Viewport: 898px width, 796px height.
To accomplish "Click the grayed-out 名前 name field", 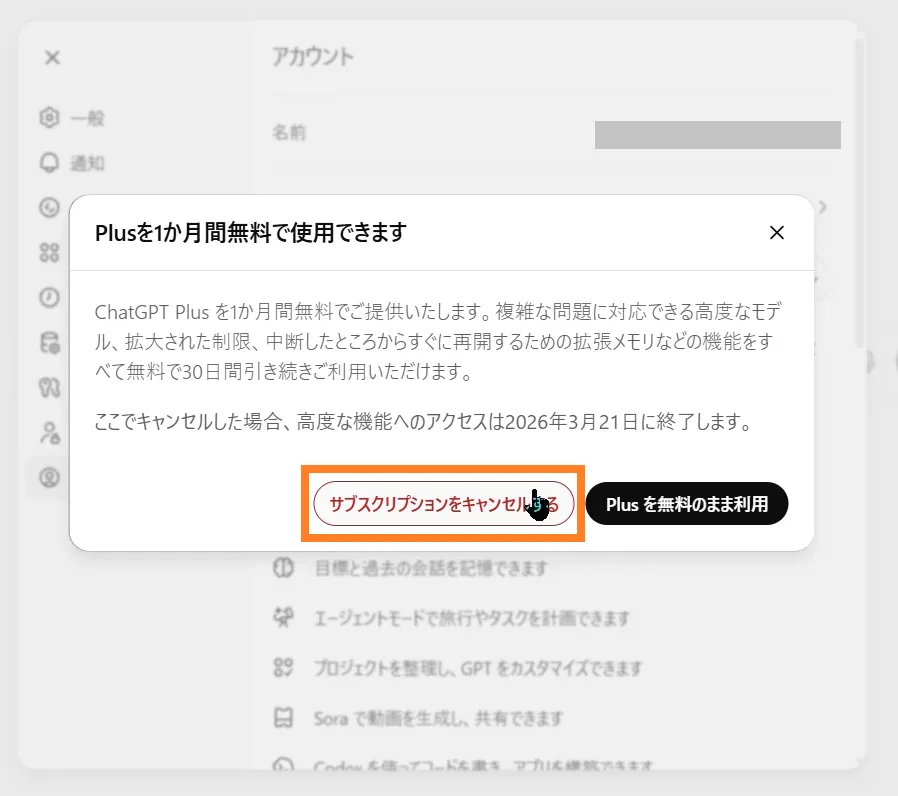I will point(718,135).
